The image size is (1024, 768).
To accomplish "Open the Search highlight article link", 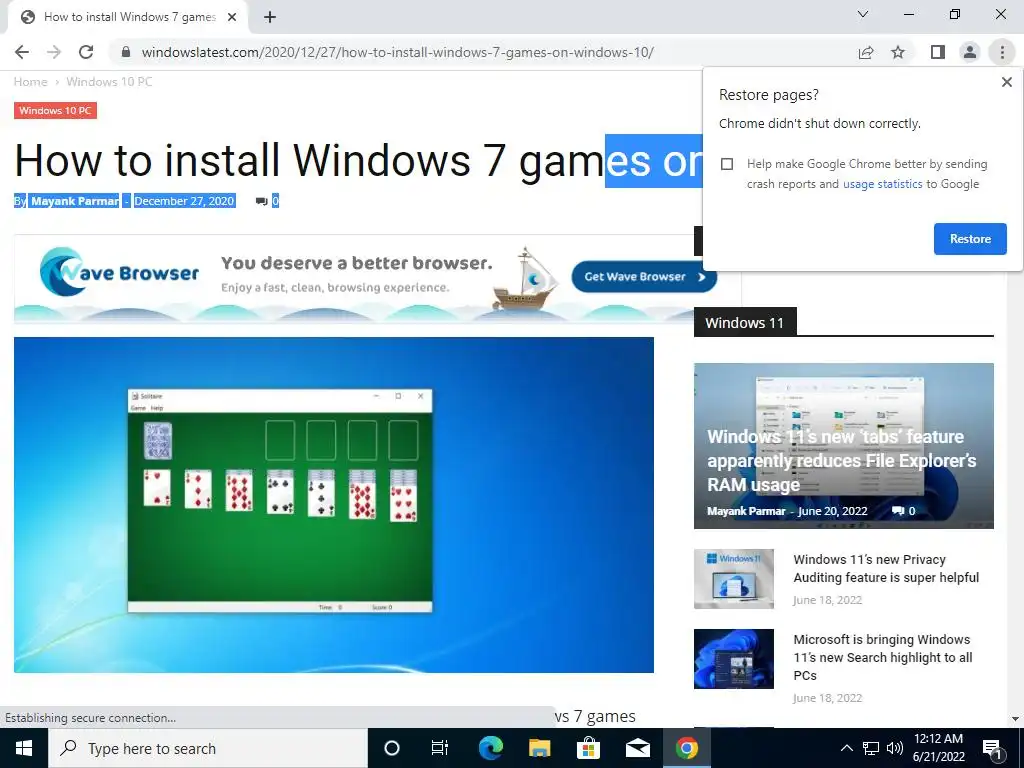I will pyautogui.click(x=882, y=657).
